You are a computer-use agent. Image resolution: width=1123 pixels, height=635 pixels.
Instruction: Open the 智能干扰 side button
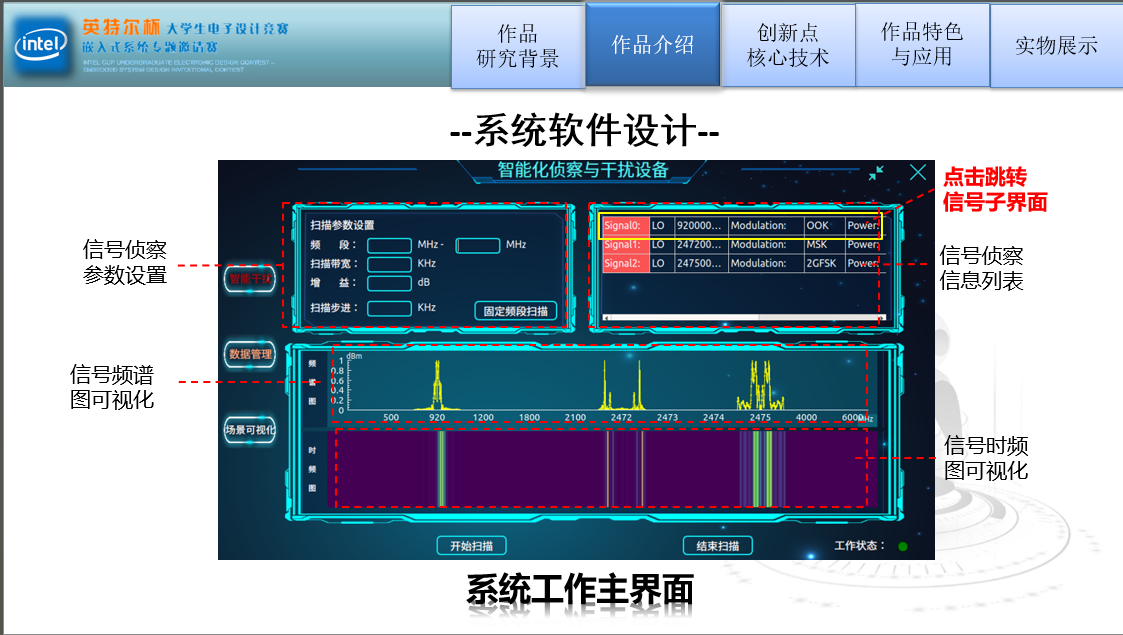(250, 278)
